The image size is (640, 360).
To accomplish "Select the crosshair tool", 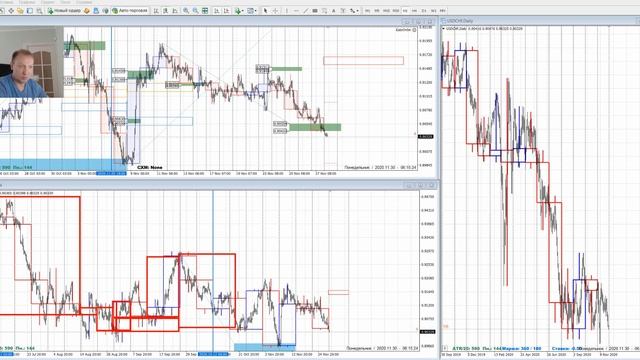I will [x=276, y=11].
